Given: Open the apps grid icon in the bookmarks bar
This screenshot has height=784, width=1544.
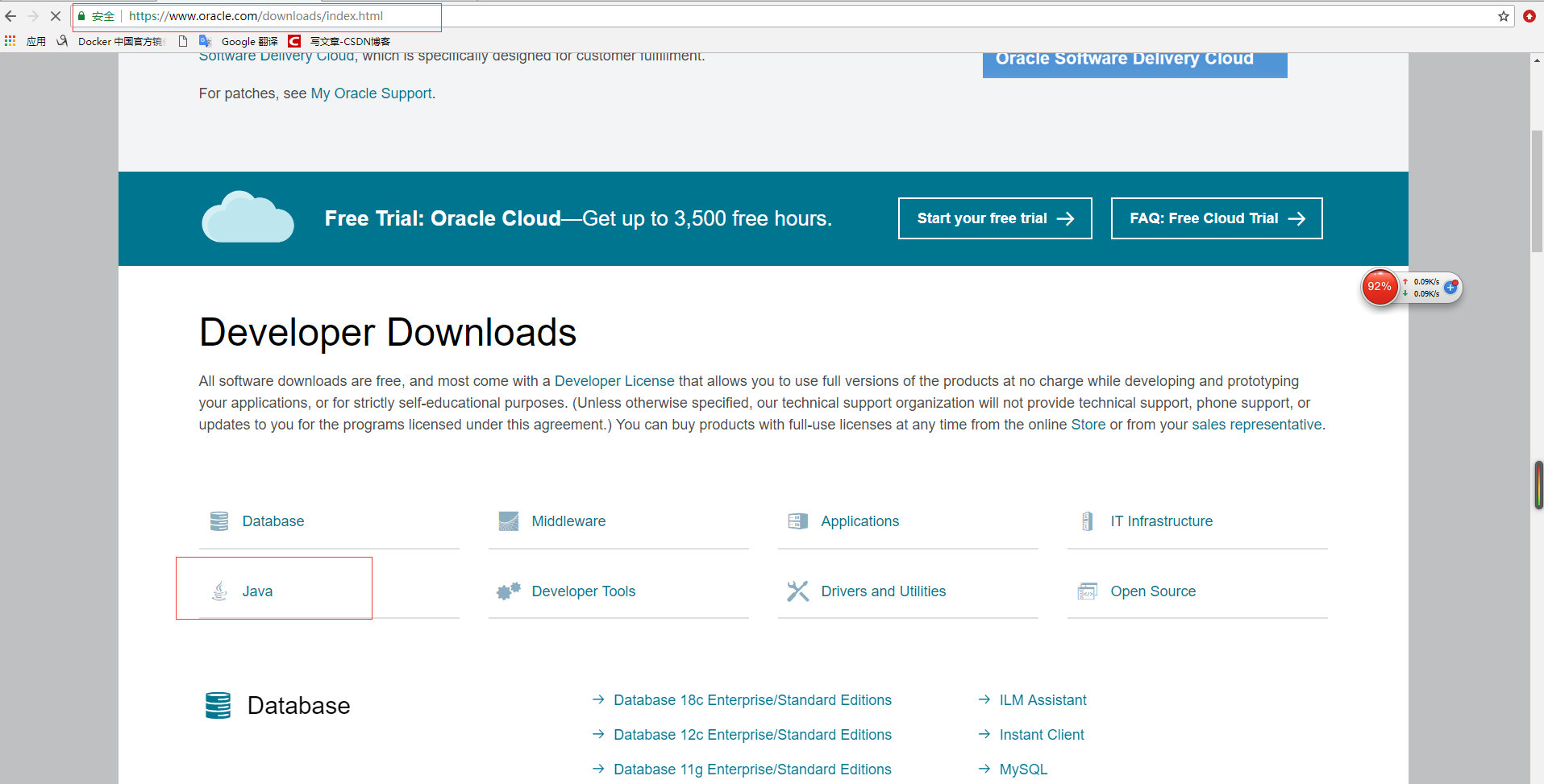Looking at the screenshot, I should tap(10, 41).
